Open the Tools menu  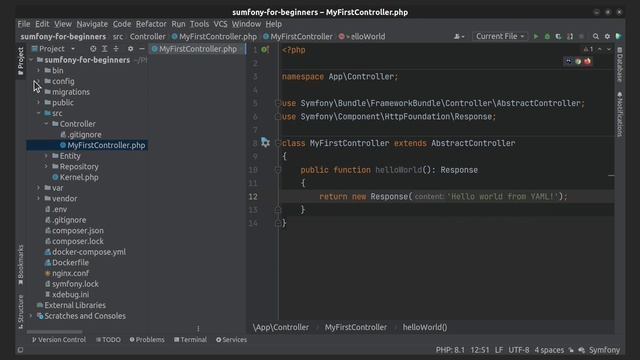click(x=199, y=24)
